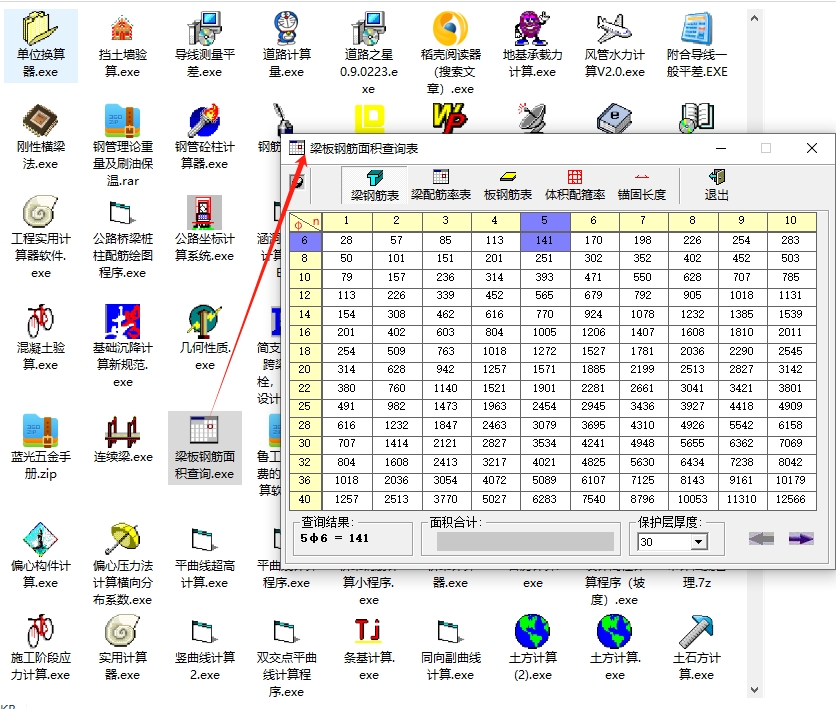This screenshot has width=836, height=709.
Task: Click row header 25 in the table
Action: coord(305,407)
